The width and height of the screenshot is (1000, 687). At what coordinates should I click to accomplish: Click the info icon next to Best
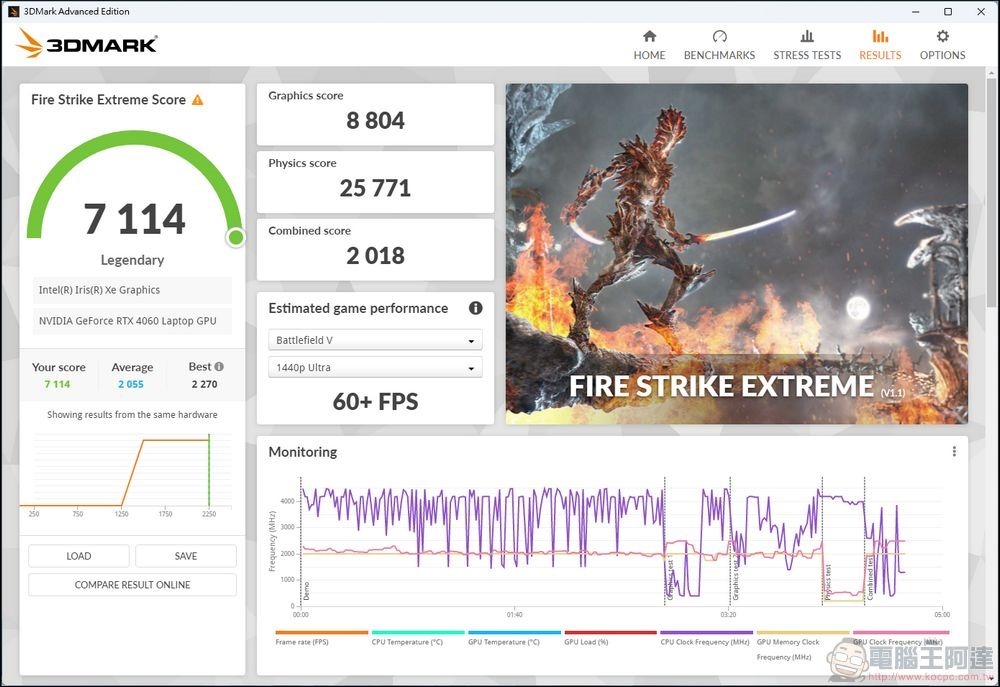(x=219, y=367)
